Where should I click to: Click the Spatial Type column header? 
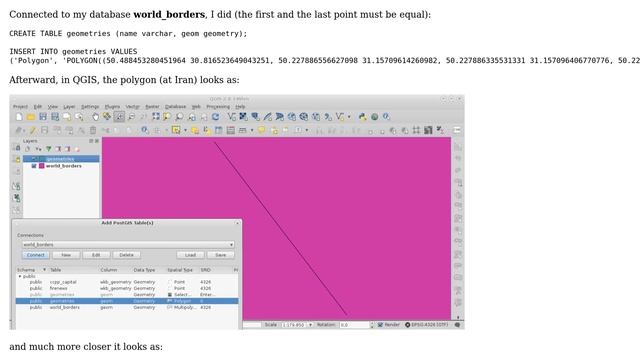point(180,270)
